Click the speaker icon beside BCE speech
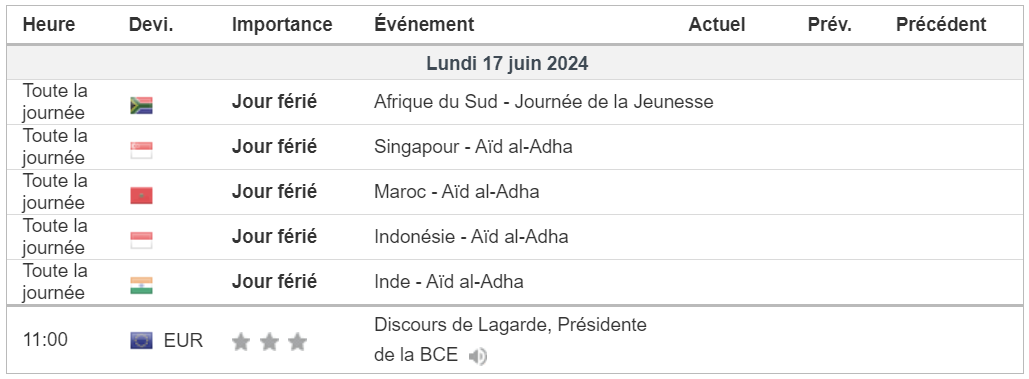This screenshot has height=379, width=1029. pyautogui.click(x=478, y=356)
